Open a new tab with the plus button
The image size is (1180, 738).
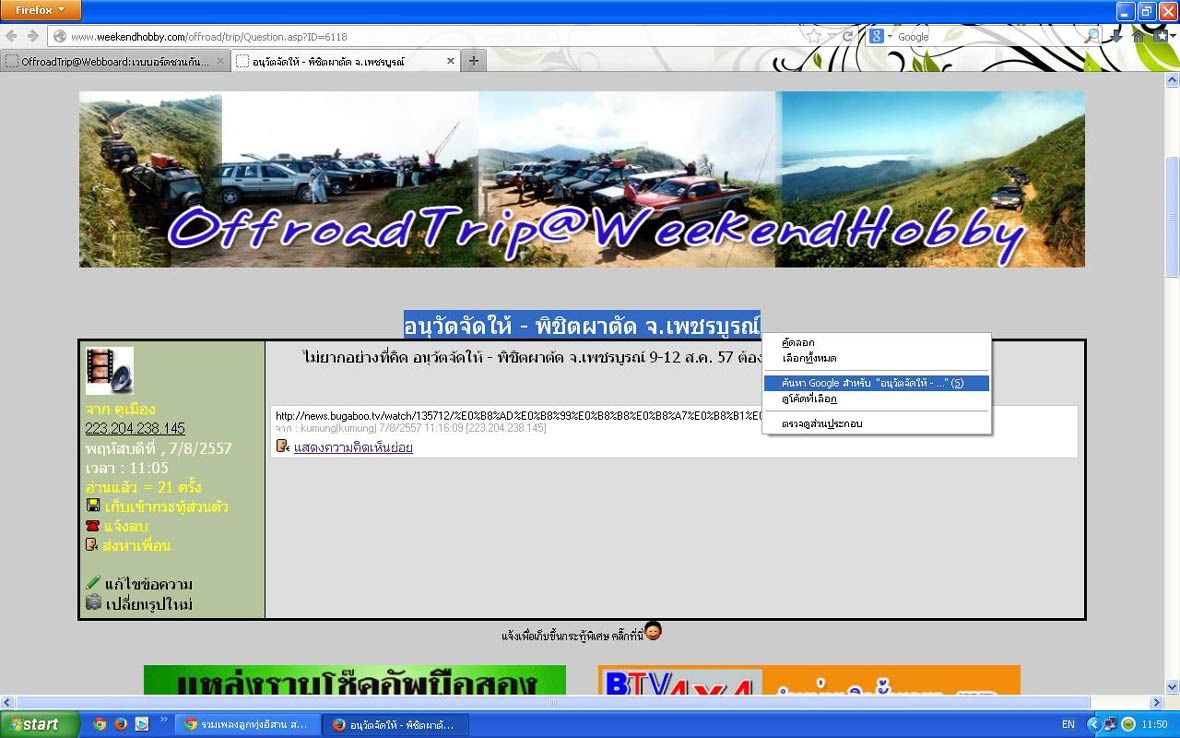[474, 61]
